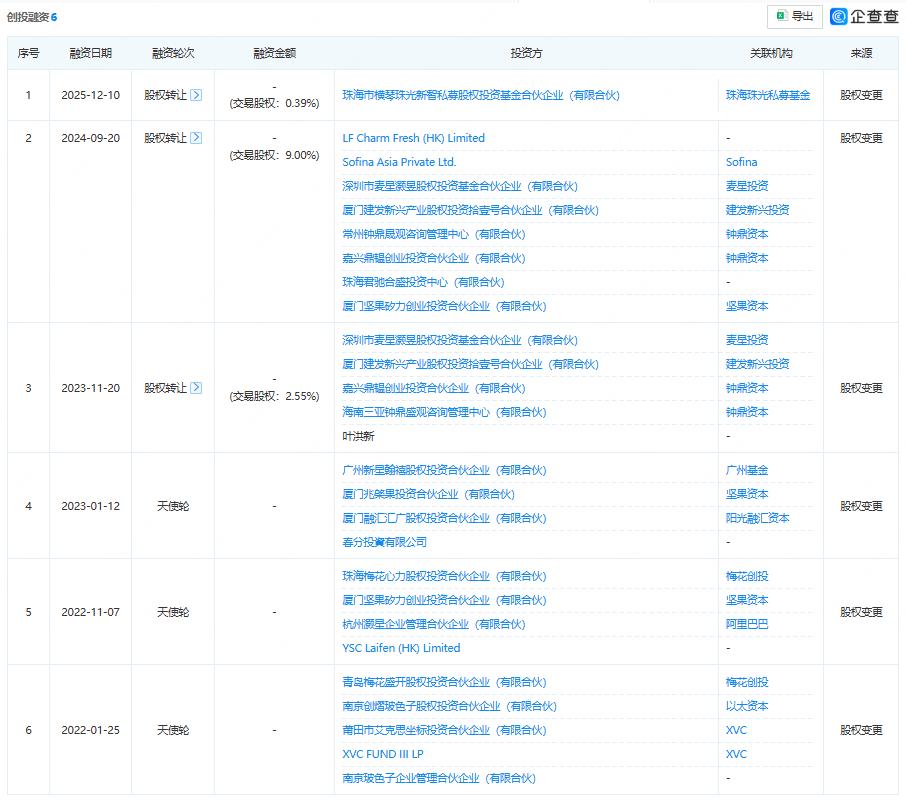Open 梅花创投 link in 2022-11-07 row
The width and height of the screenshot is (906, 804).
click(747, 576)
